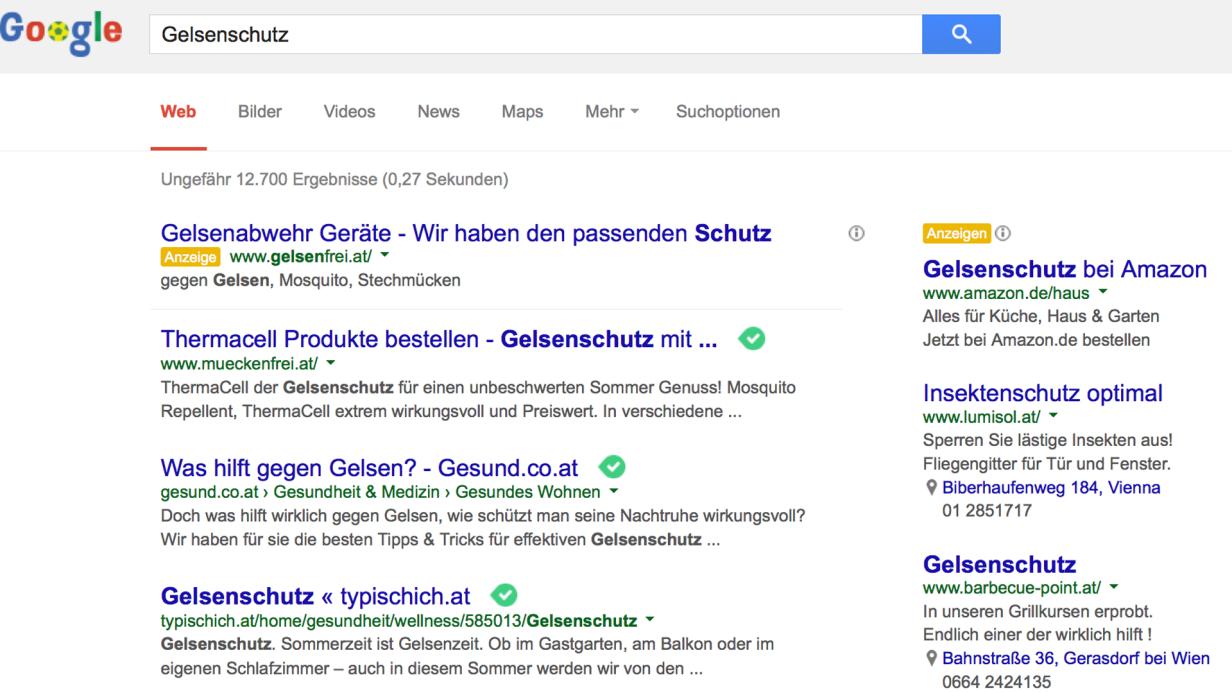This screenshot has height=693, width=1232.
Task: Expand dropdown arrow next to www.barbecue-point.at
Action: pos(1114,586)
